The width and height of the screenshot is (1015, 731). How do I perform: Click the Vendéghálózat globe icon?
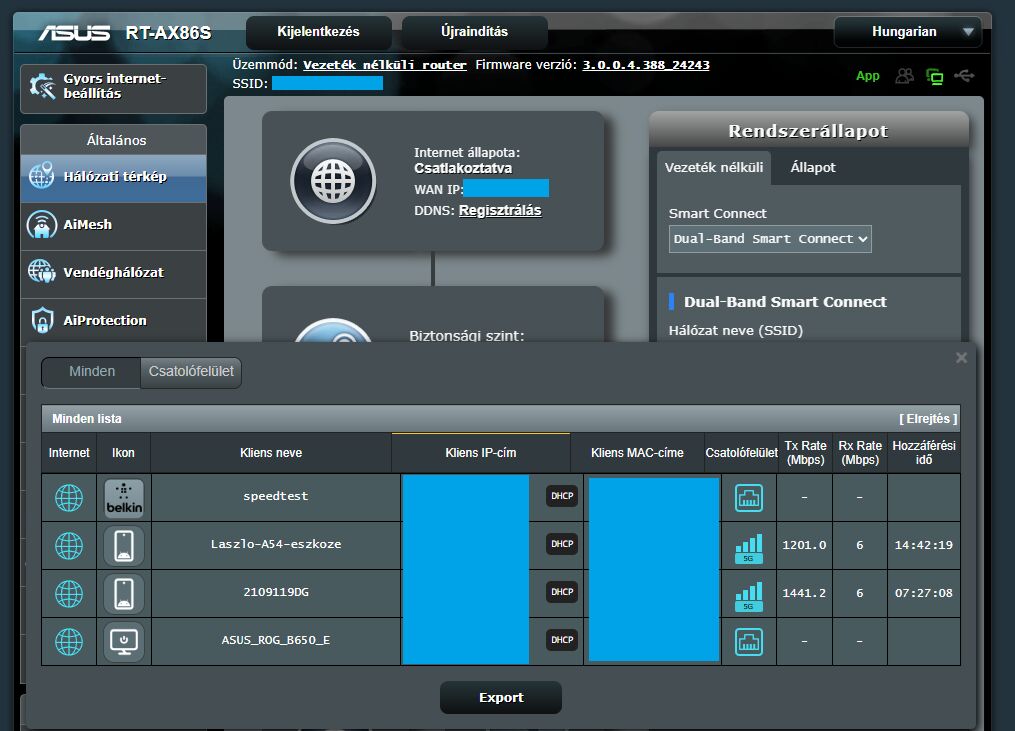[x=41, y=271]
